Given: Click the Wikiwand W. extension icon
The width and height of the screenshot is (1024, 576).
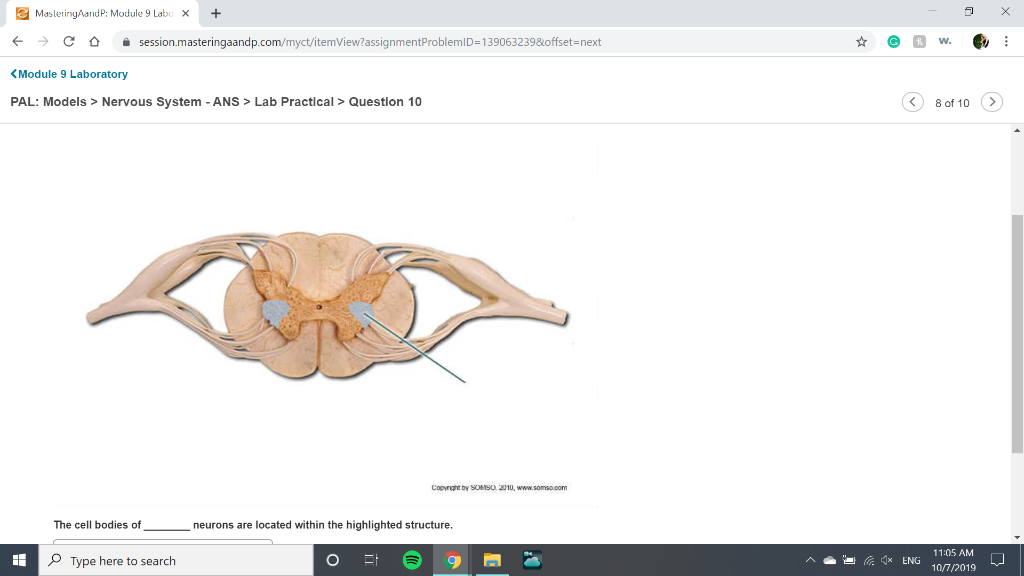Looking at the screenshot, I should (948, 41).
